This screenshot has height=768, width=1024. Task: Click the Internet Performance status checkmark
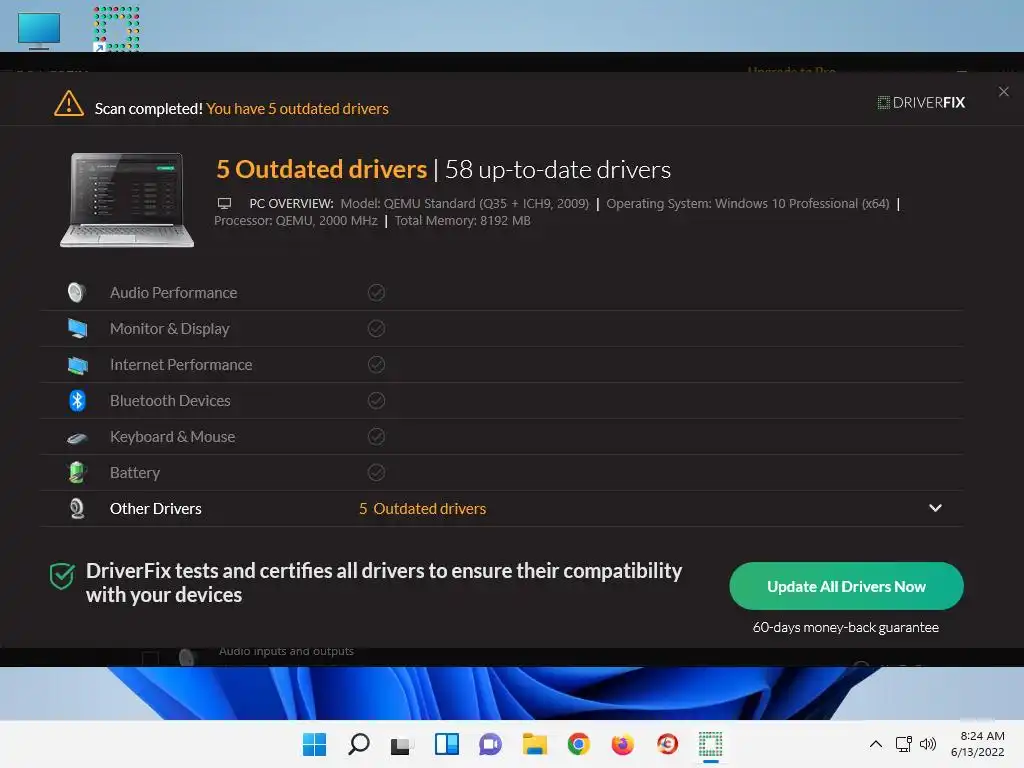376,364
